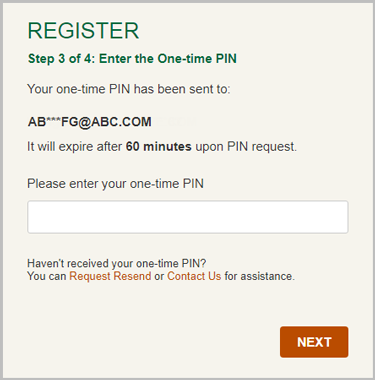Click the phrase upon PIN request
This screenshot has width=375, height=380.
[246, 147]
